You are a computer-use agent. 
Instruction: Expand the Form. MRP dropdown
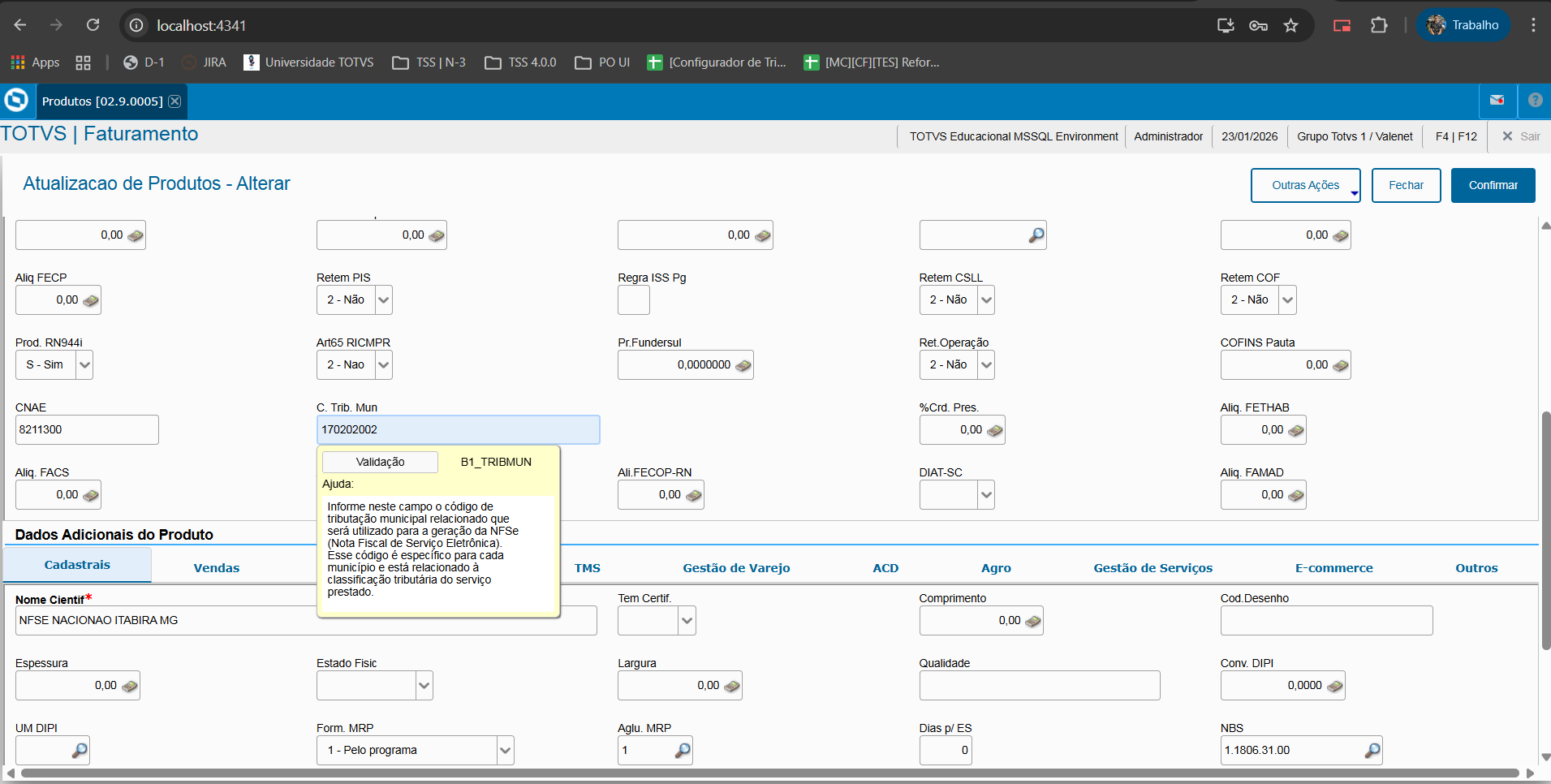tap(505, 751)
